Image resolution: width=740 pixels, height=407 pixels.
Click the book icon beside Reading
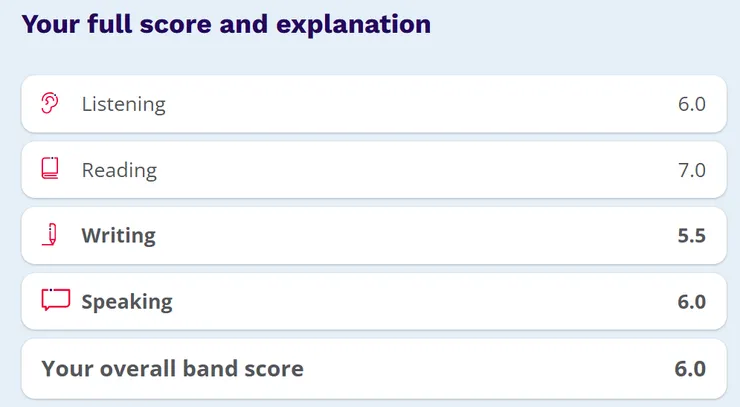50,169
